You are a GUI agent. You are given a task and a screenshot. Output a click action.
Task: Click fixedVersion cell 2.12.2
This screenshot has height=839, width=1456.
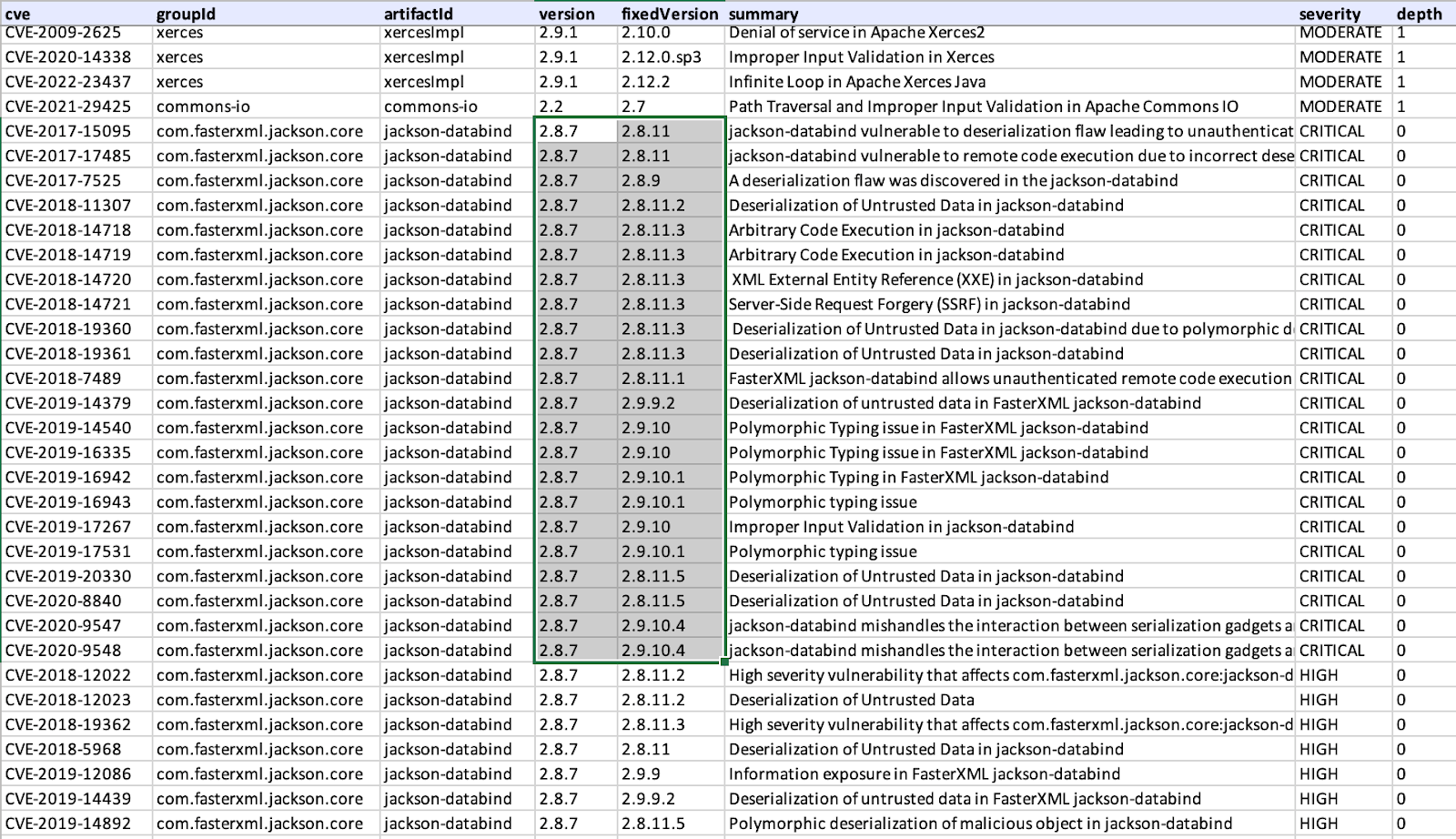click(671, 81)
